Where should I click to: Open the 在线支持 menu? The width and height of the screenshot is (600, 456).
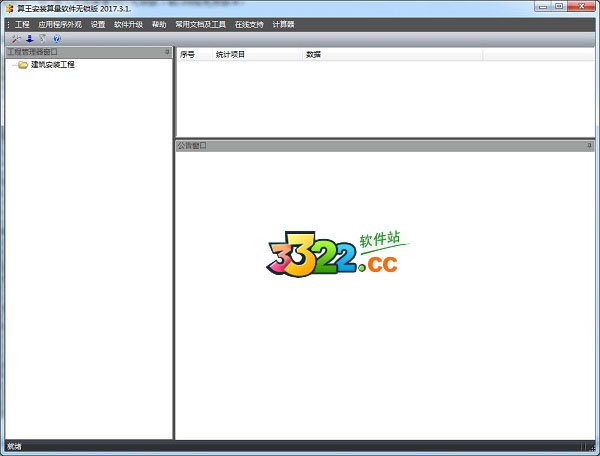249,24
